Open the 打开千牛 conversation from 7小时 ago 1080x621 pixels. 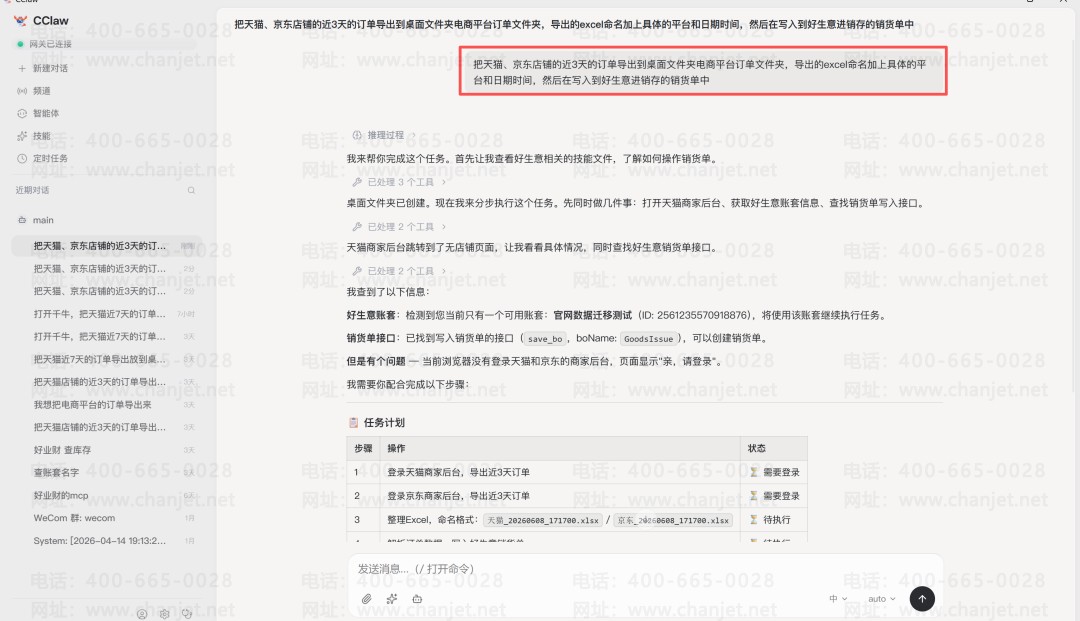107,314
